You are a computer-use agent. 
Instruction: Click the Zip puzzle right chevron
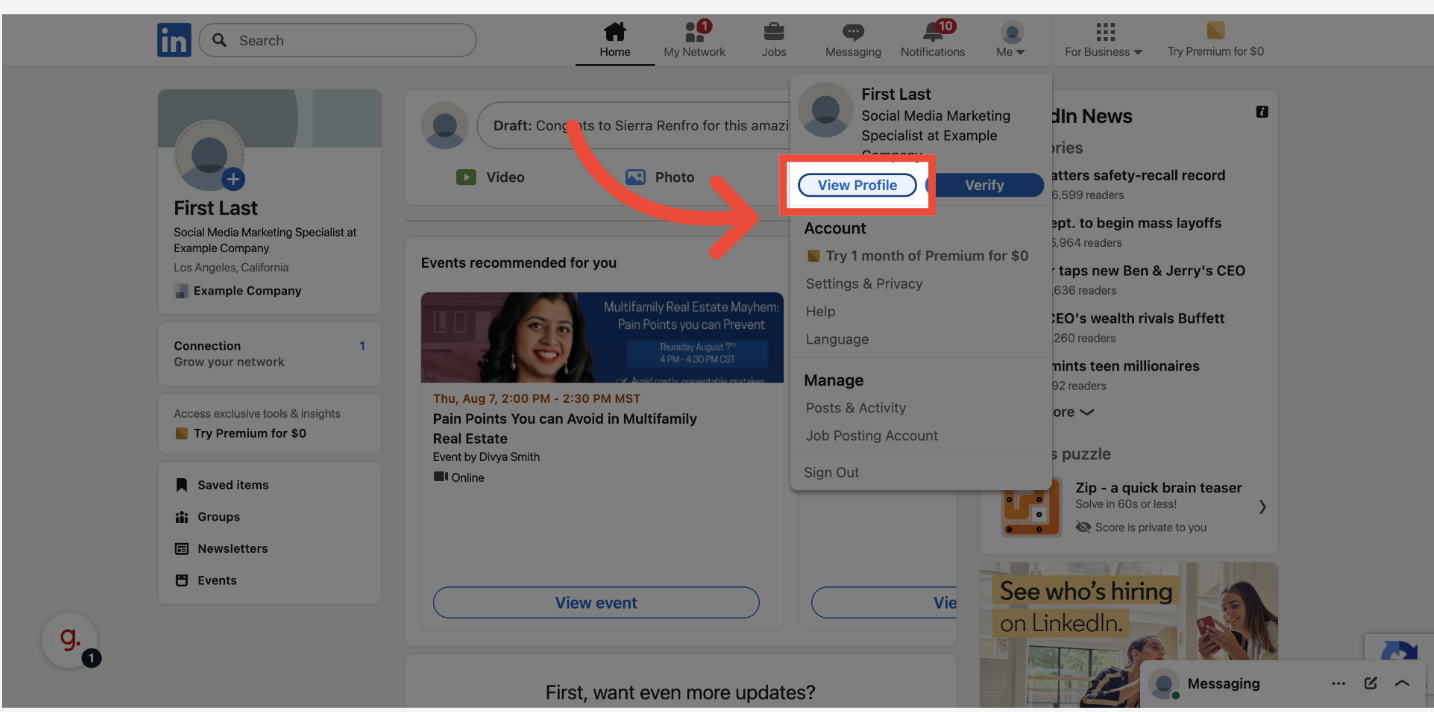[x=1262, y=507]
